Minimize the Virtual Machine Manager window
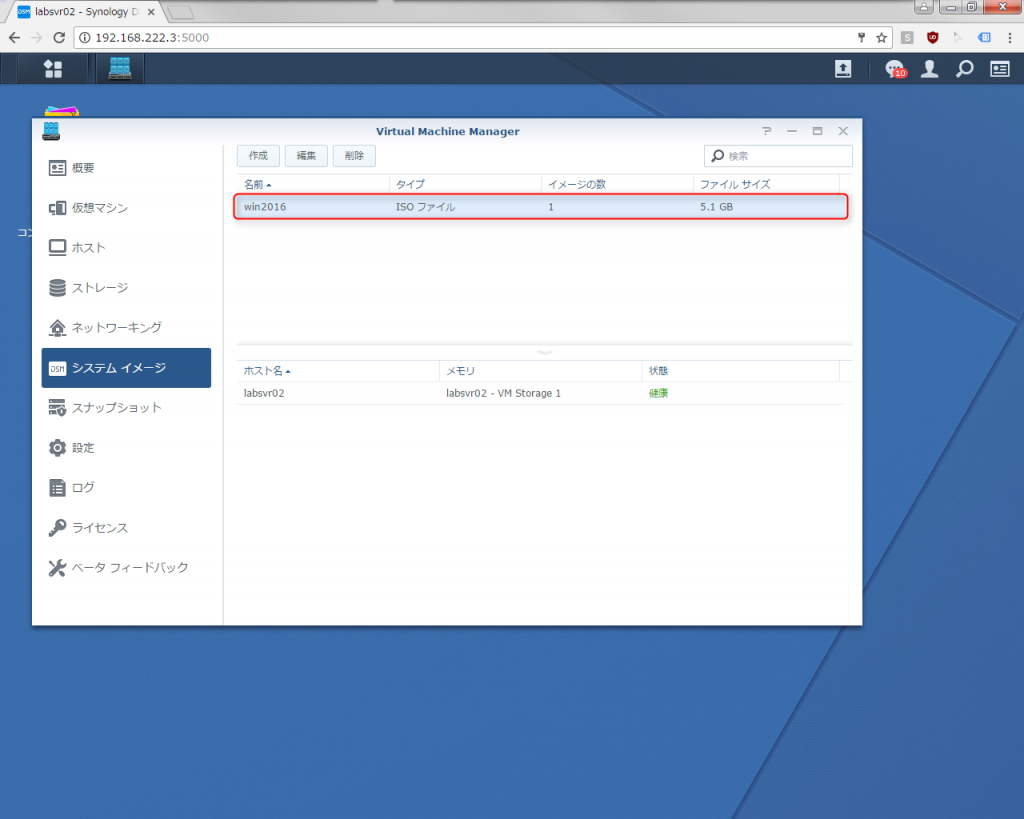 792,131
